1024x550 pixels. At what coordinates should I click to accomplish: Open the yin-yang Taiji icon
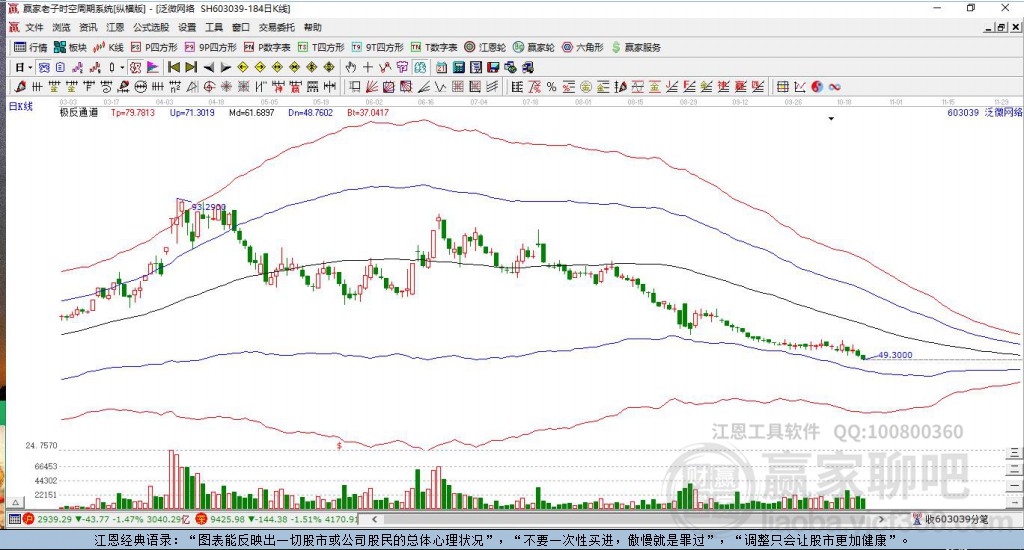[817, 87]
